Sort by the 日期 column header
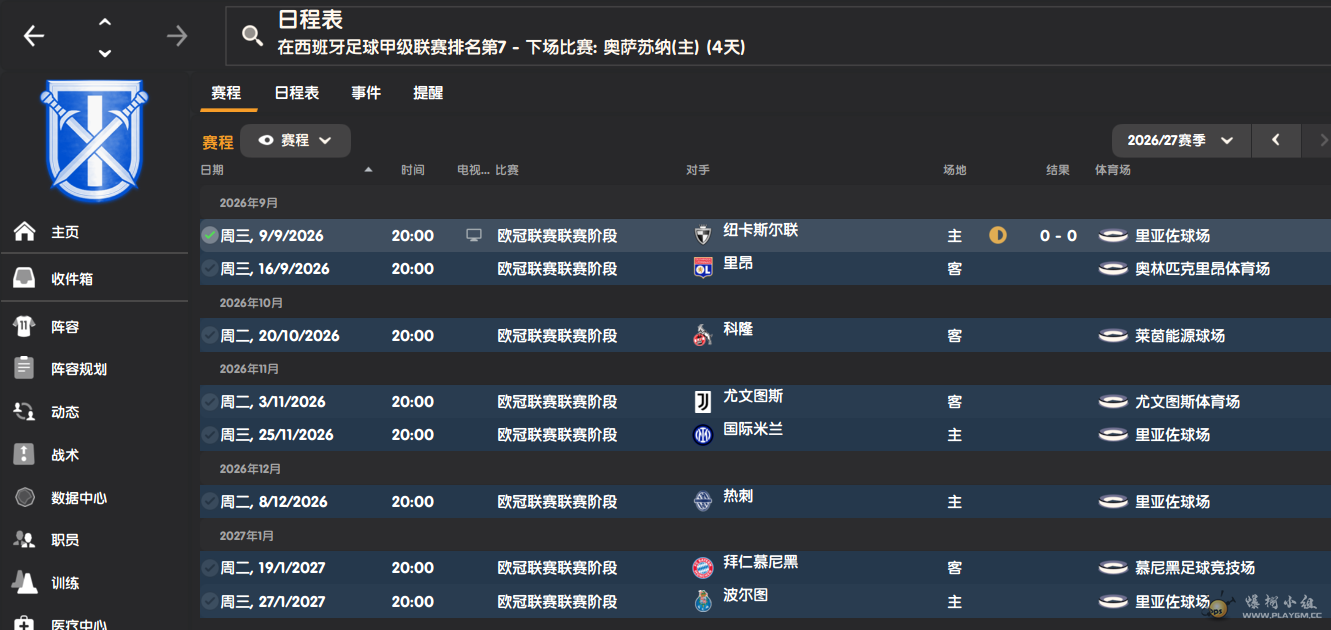1331x630 pixels. coord(212,170)
